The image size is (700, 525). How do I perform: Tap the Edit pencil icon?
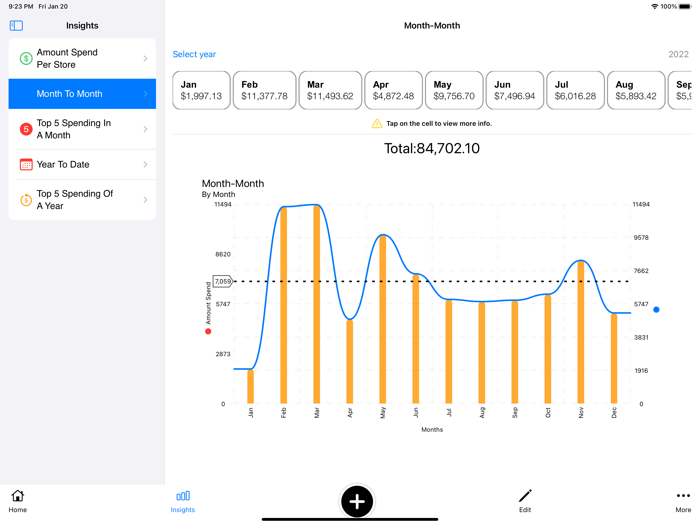[525, 496]
